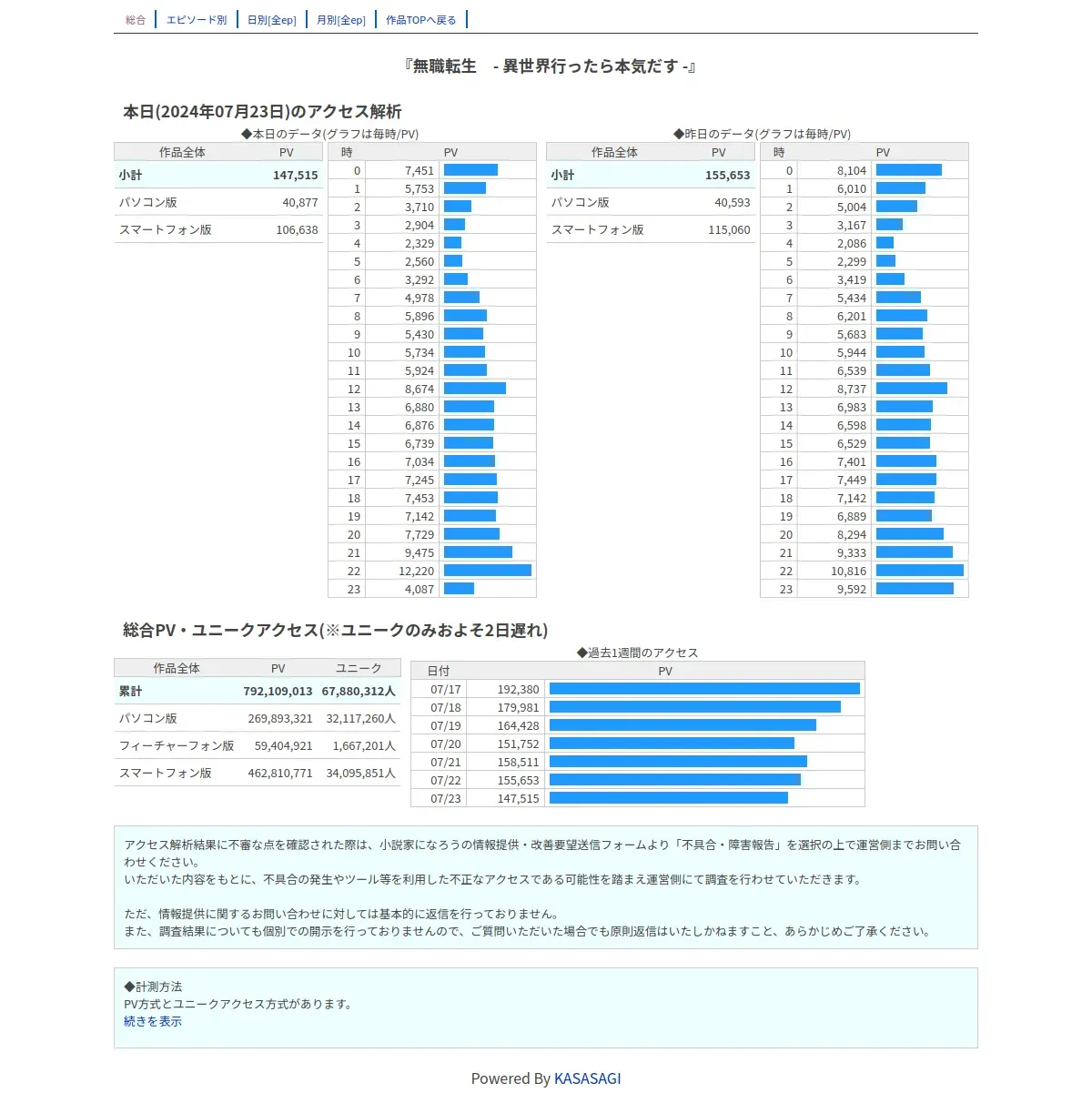The image size is (1092, 1093).
Task: Click today's hour 0 PV 7,451
Action: coord(420,171)
